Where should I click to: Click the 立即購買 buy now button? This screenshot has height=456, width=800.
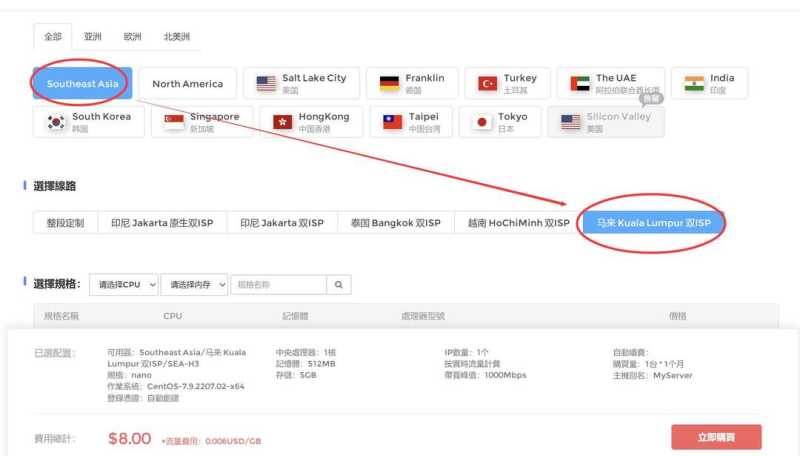[x=716, y=437]
